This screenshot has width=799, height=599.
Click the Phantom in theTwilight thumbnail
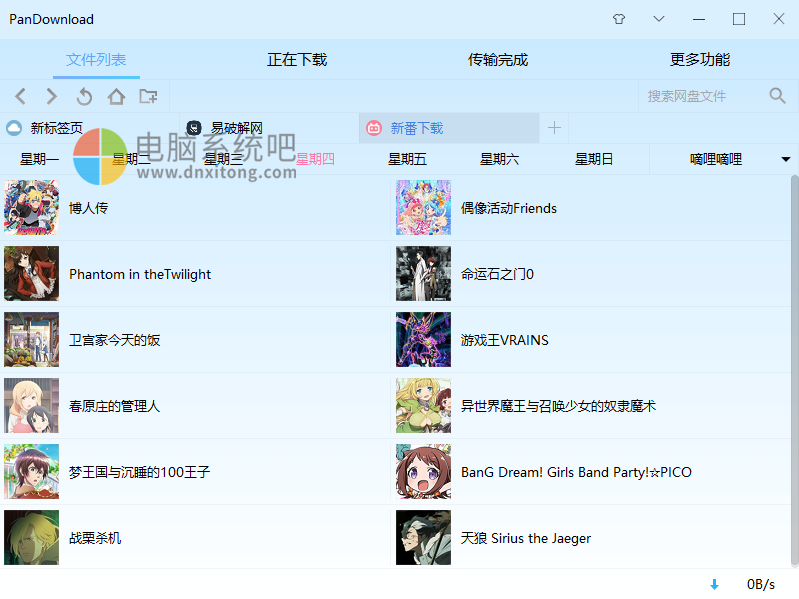click(x=32, y=274)
